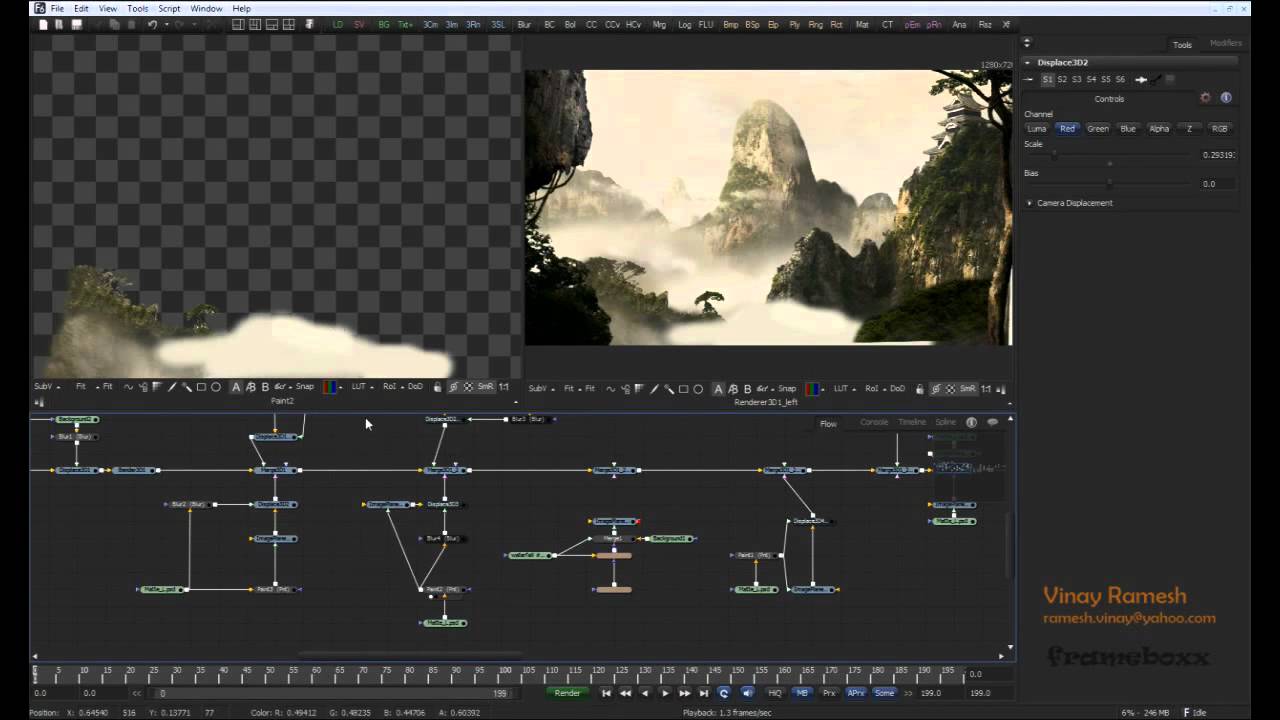Select the Red channel option
The height and width of the screenshot is (720, 1280).
pos(1067,129)
